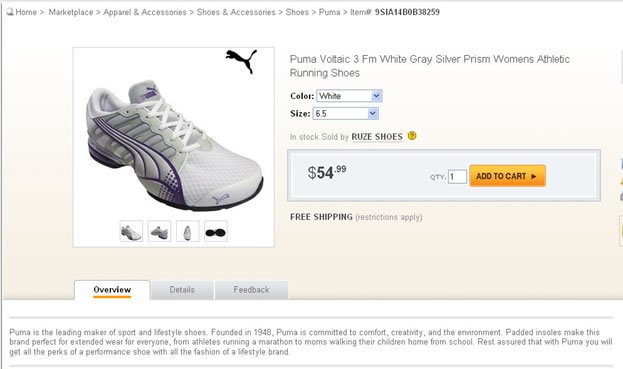The image size is (623, 369).
Task: Go to Marketplace breadcrumb link
Action: 71,12
